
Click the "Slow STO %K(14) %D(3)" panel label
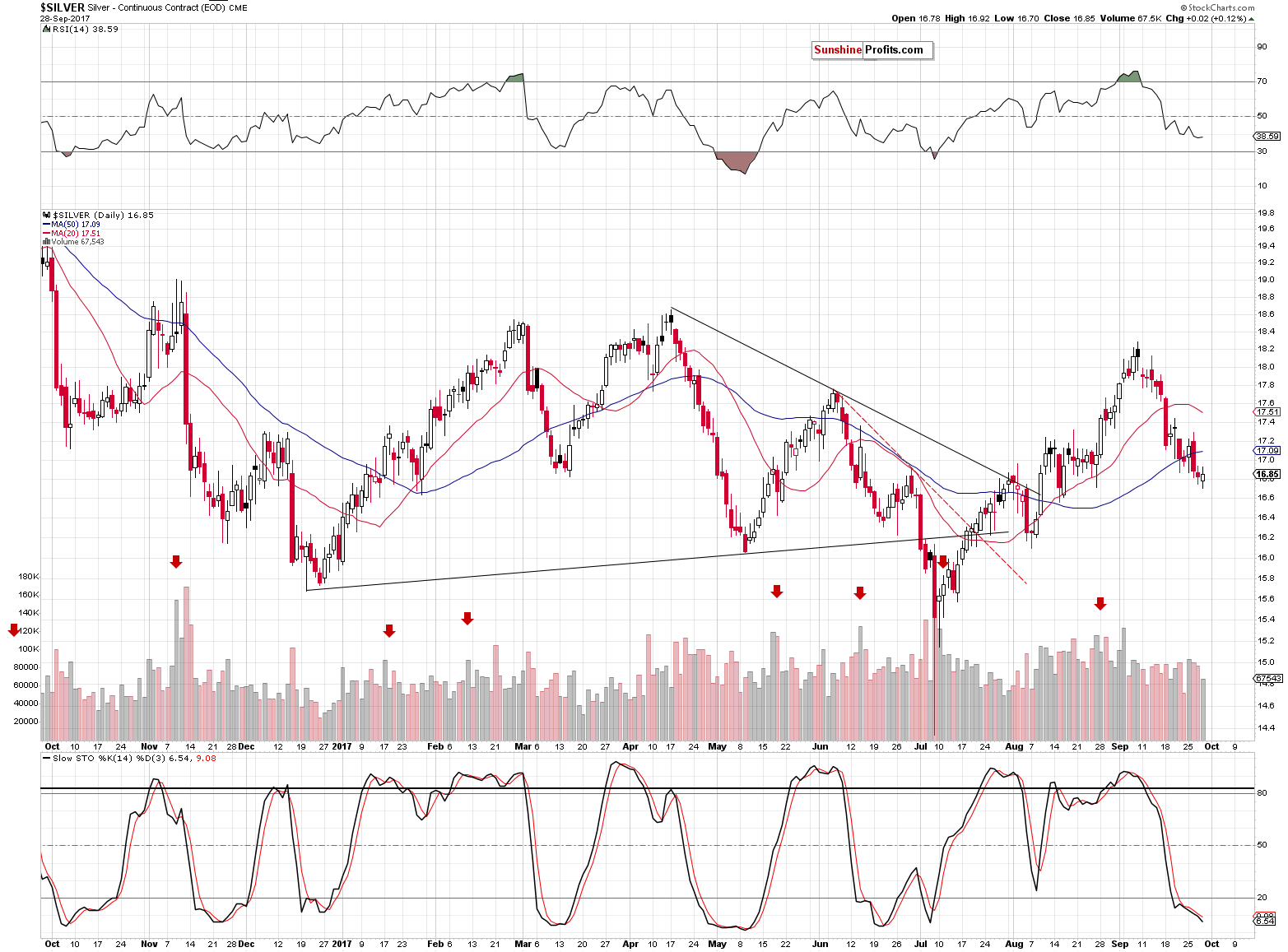point(110,758)
